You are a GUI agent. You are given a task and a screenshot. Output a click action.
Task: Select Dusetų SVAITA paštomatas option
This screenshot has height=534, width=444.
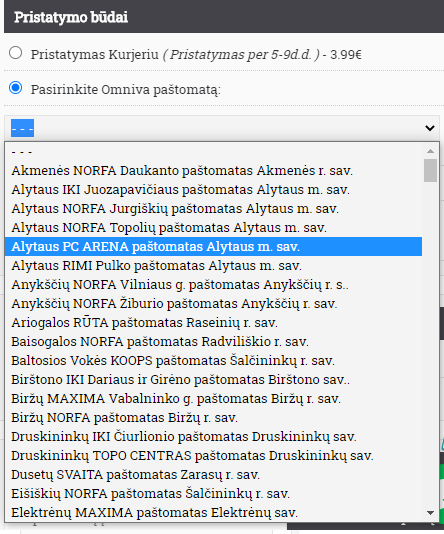(x=213, y=475)
